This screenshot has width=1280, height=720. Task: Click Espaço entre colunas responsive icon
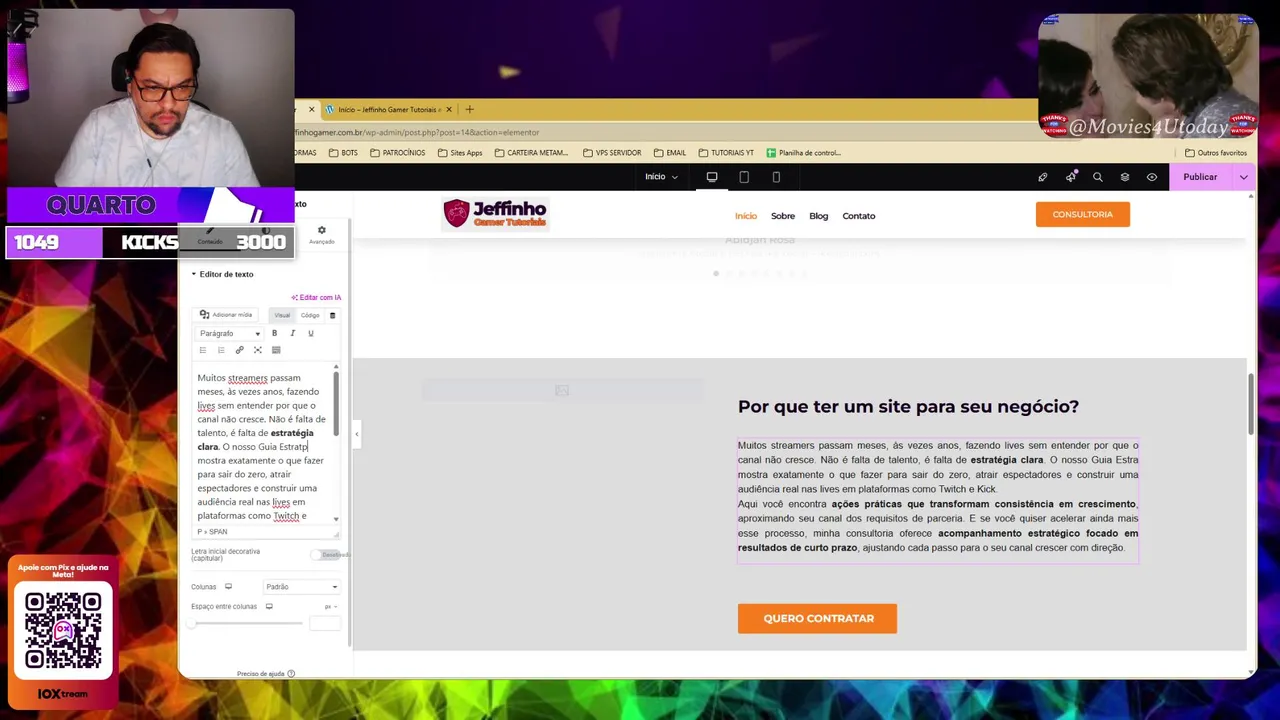coord(269,606)
